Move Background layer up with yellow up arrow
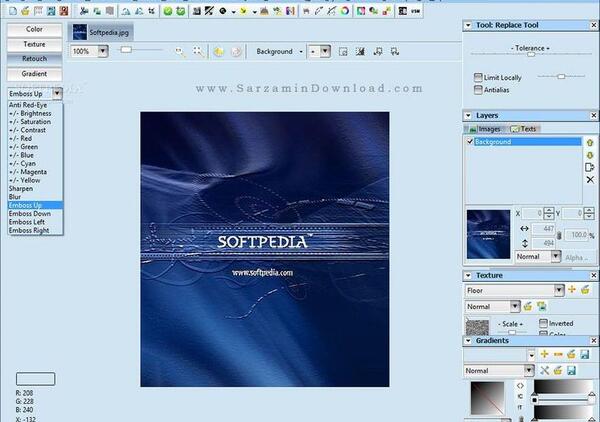The width and height of the screenshot is (600, 422). (x=590, y=143)
